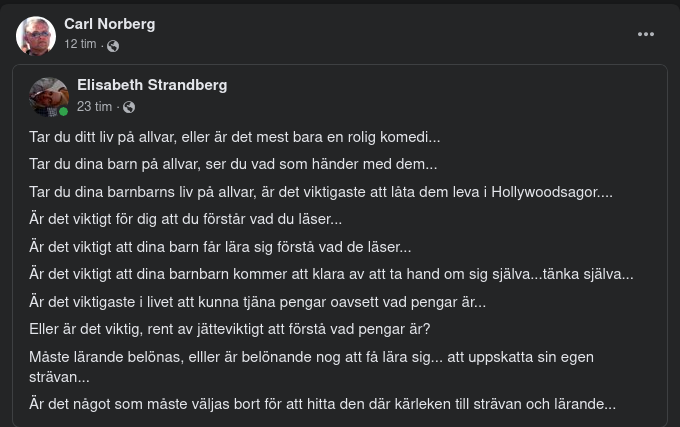Open Elisabeth Strandberg's profile picture
This screenshot has height=427, width=680.
pos(49,96)
